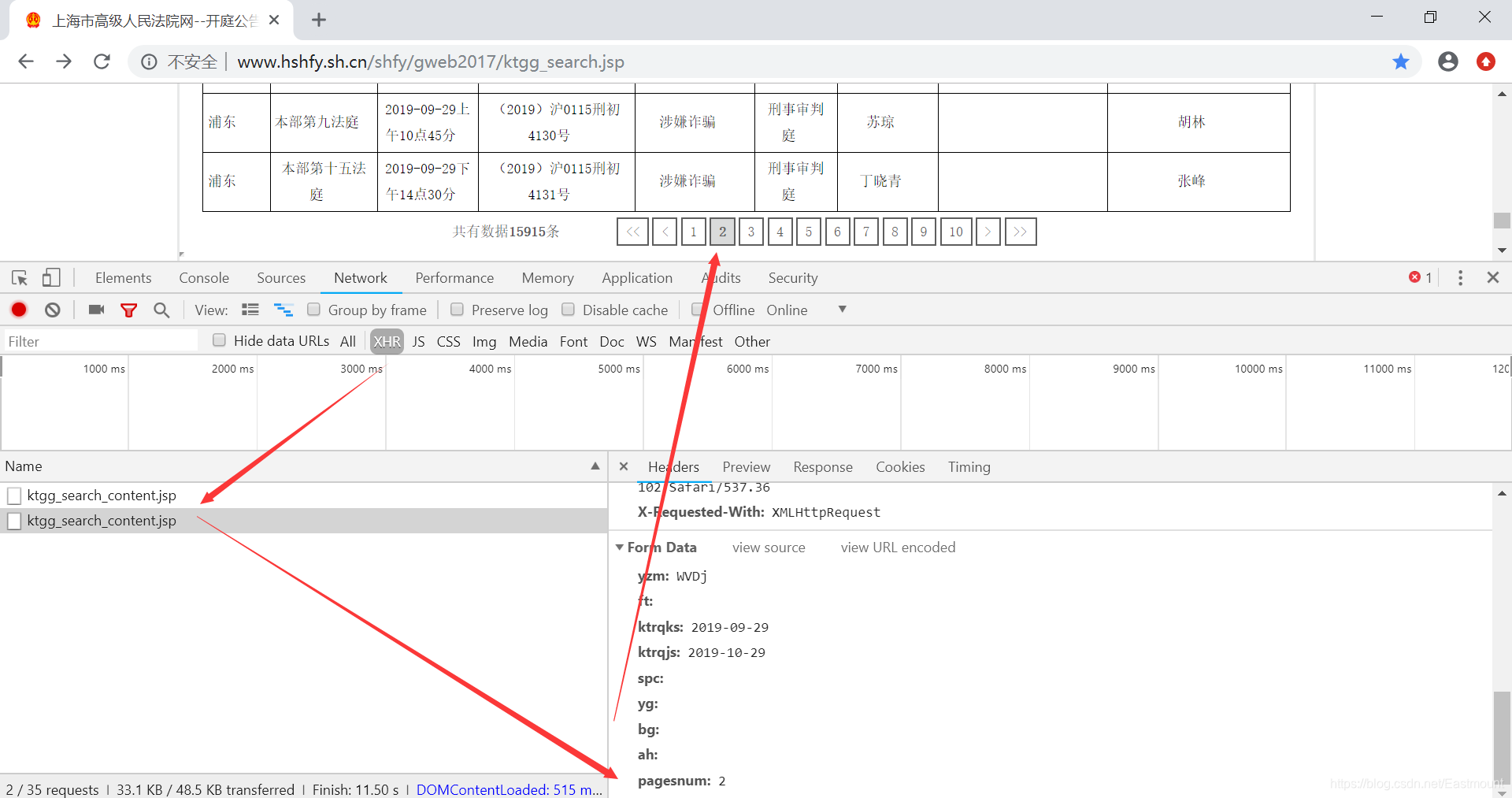1512x798 pixels.
Task: Click view URL encoded link
Action: tap(898, 547)
